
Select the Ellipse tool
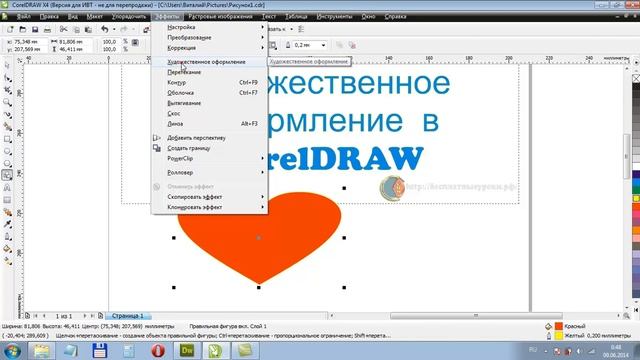[7, 151]
